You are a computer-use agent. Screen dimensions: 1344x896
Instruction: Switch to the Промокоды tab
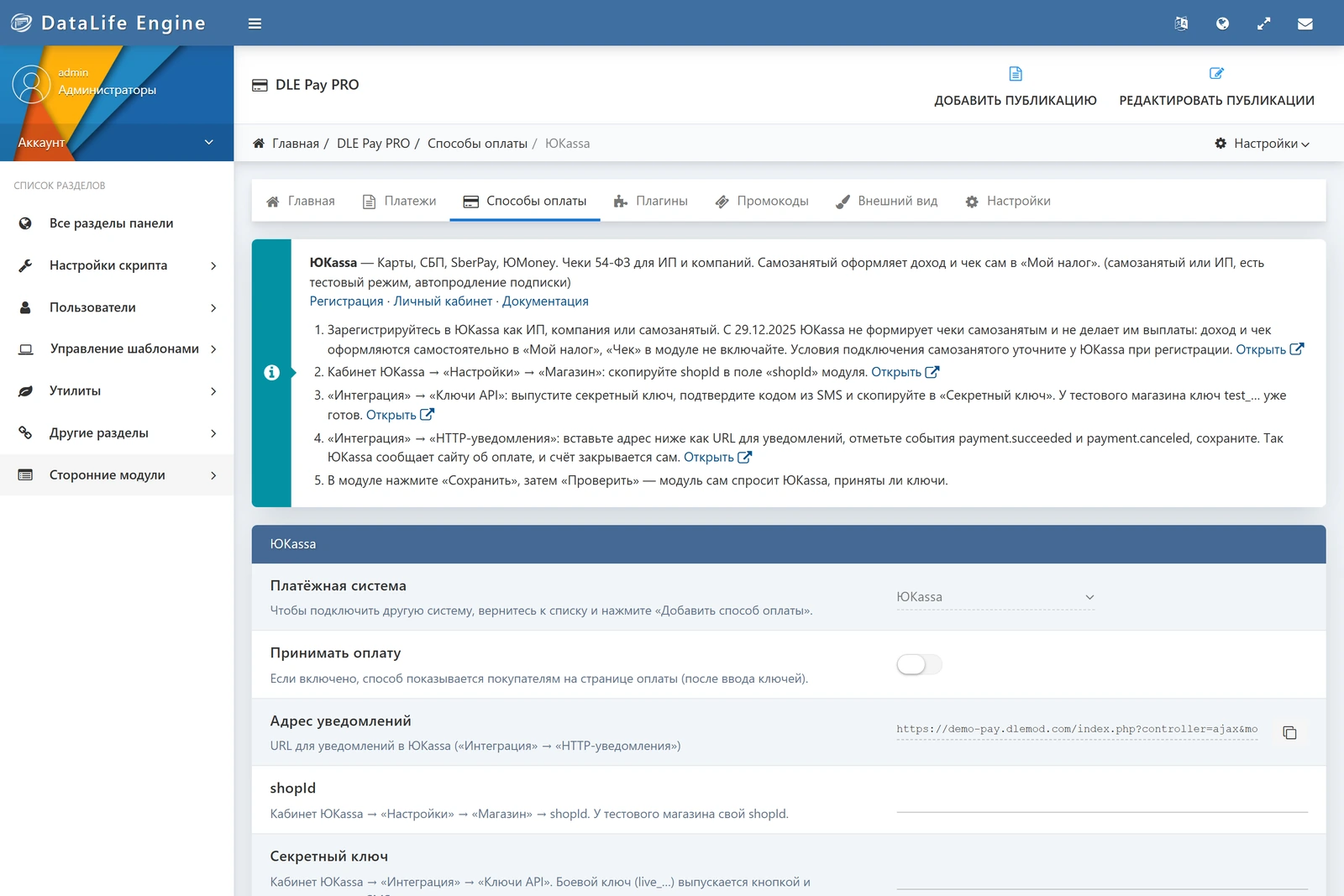[x=762, y=202]
